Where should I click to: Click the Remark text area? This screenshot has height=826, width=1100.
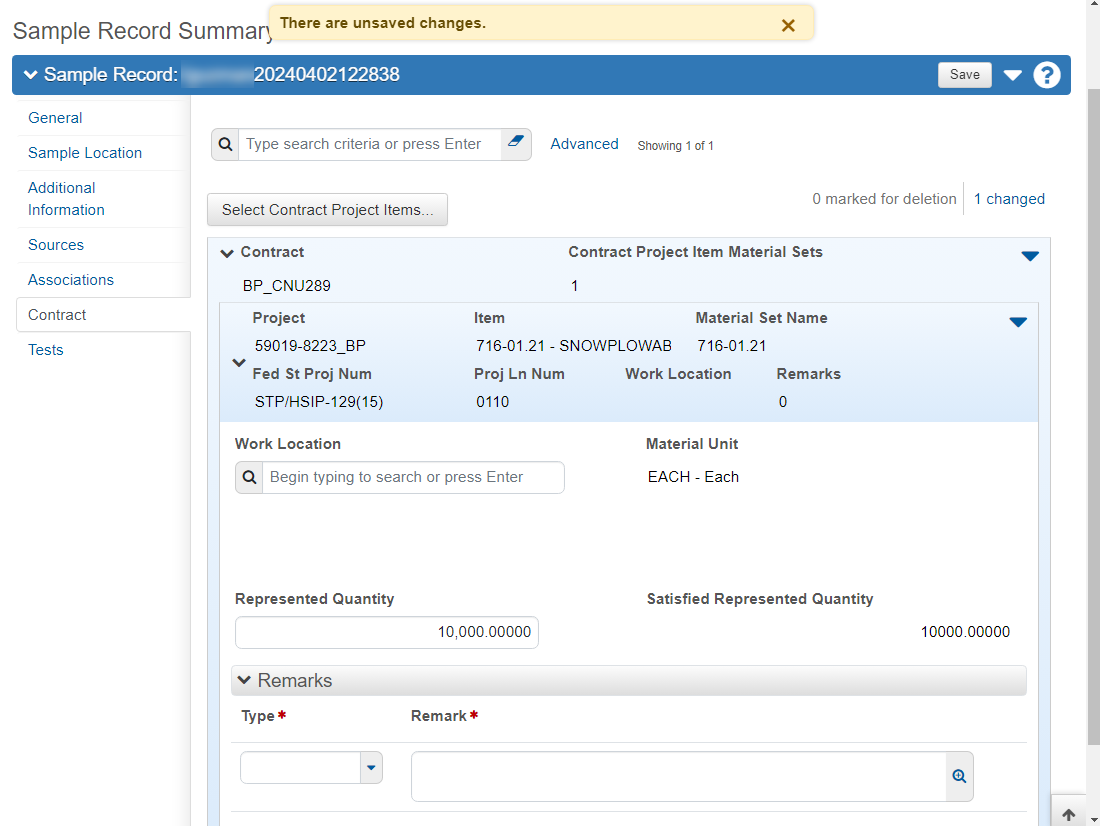(x=678, y=776)
